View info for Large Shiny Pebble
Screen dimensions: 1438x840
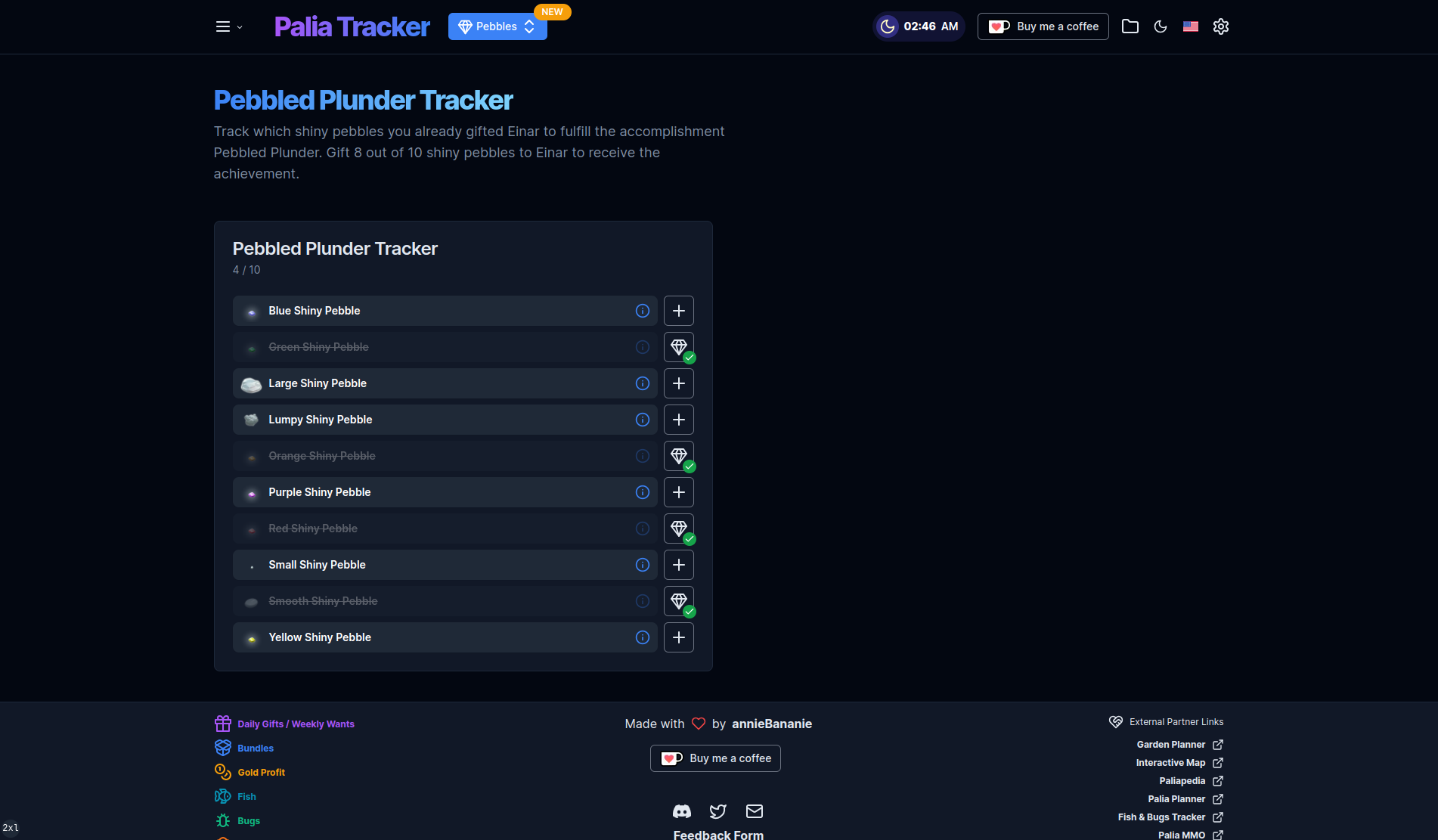pos(642,383)
